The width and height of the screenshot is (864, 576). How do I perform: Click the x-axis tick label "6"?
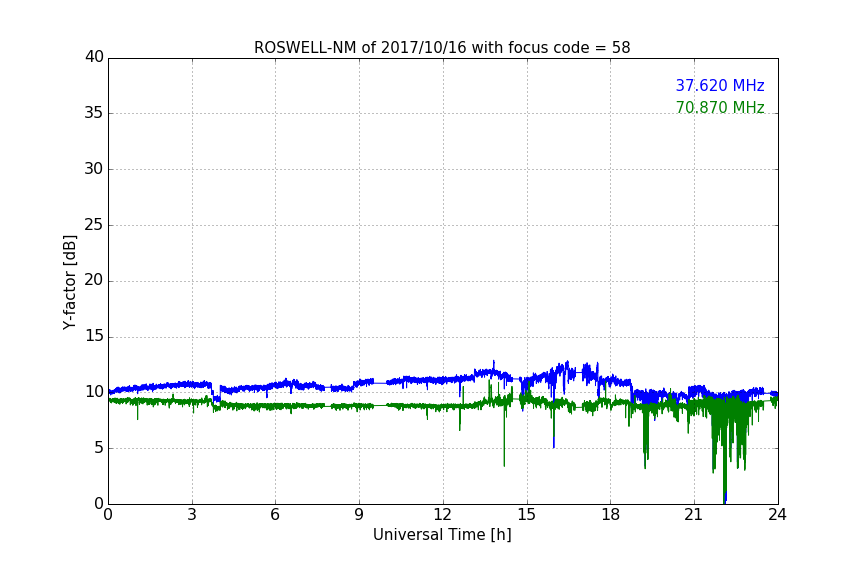[x=275, y=515]
